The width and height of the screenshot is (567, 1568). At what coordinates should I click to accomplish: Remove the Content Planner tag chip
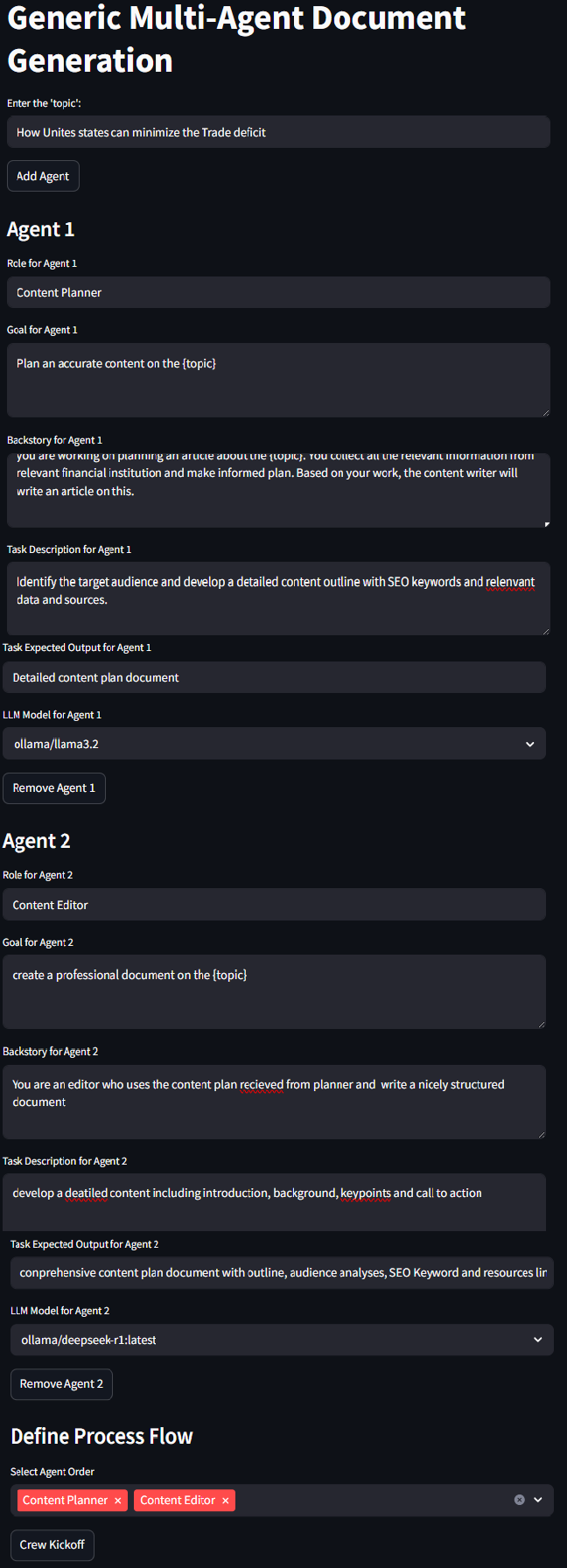pos(118,1501)
